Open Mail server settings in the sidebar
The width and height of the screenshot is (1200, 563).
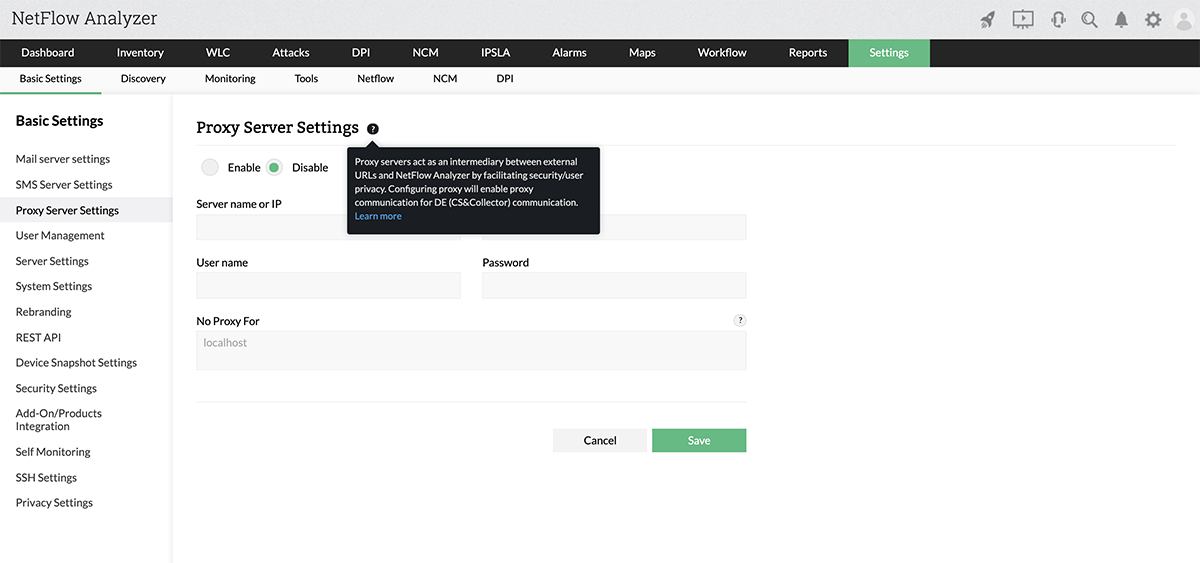(63, 159)
